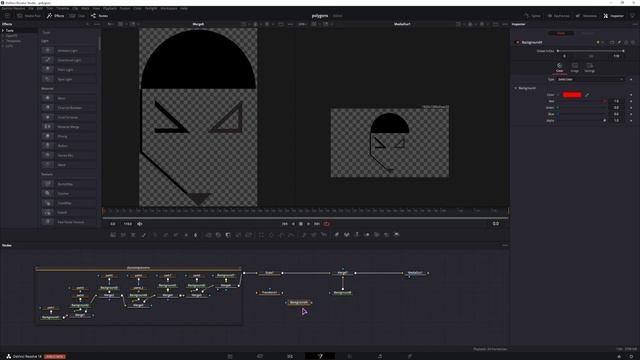Screen dimensions: 640x360
Task: Open the Metadata panel button
Action: pyautogui.click(x=586, y=16)
